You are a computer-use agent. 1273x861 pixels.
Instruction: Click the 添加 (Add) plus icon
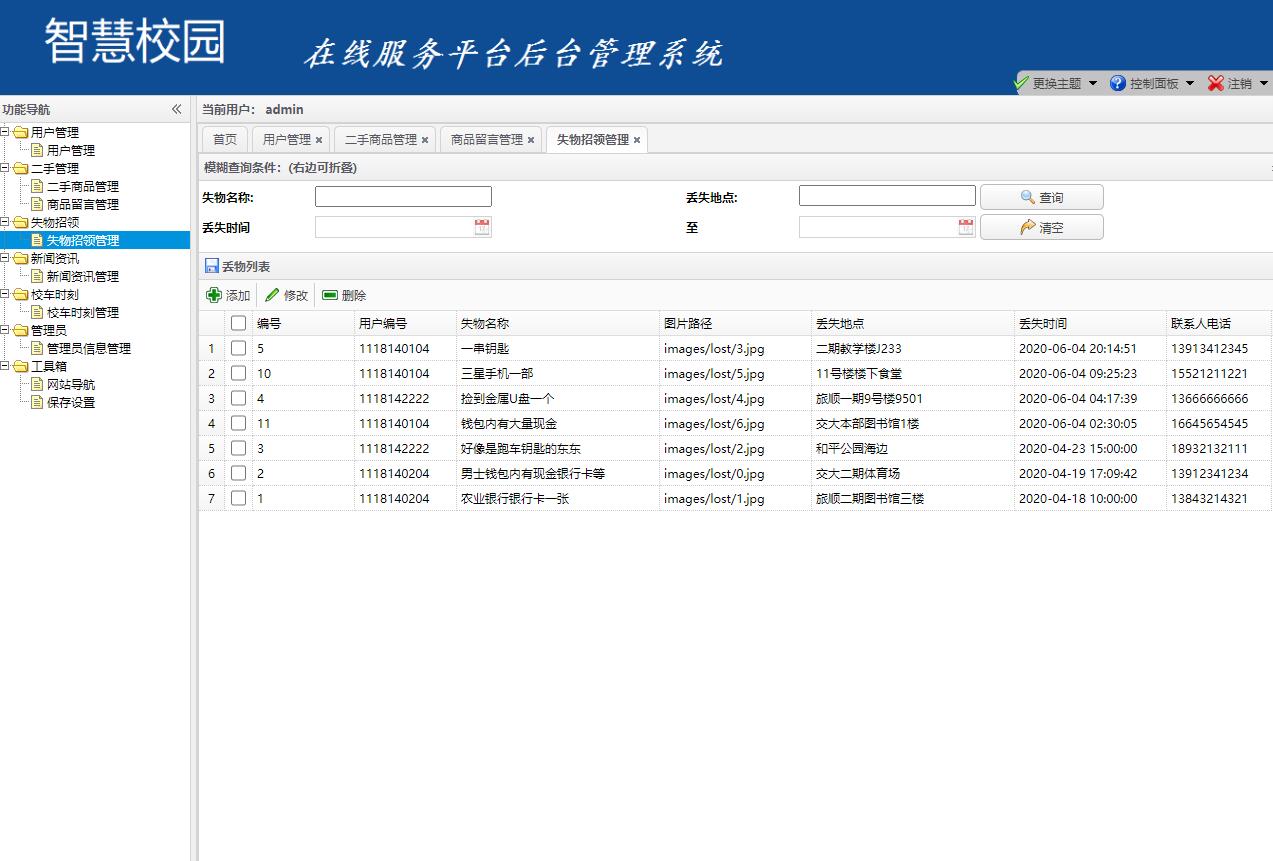click(x=213, y=294)
